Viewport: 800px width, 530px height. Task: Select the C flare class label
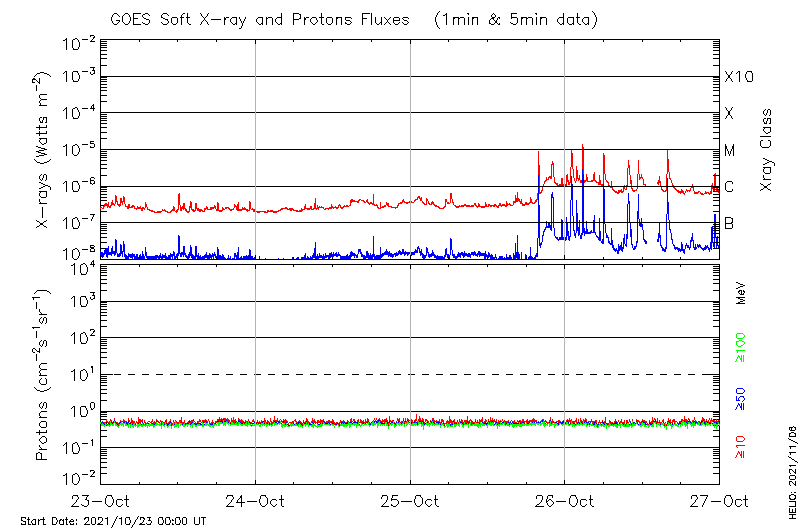coord(729,187)
